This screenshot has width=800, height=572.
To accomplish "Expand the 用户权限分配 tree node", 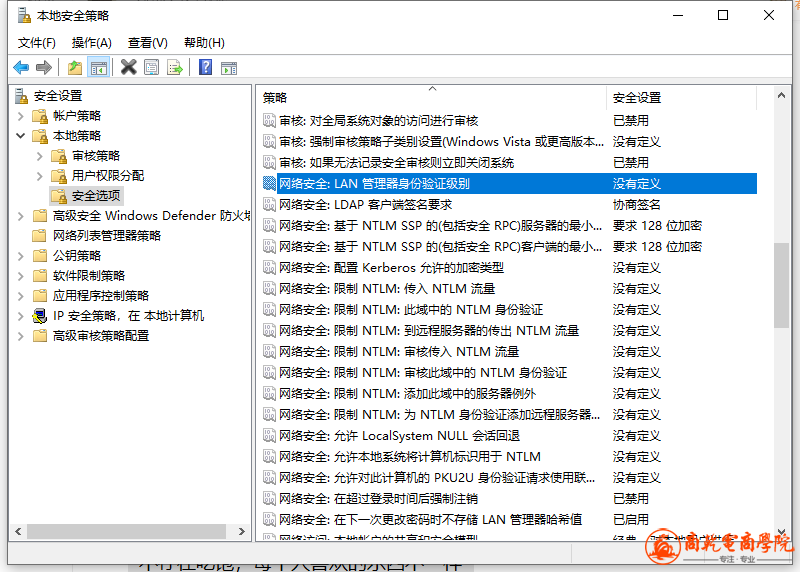I will point(40,176).
